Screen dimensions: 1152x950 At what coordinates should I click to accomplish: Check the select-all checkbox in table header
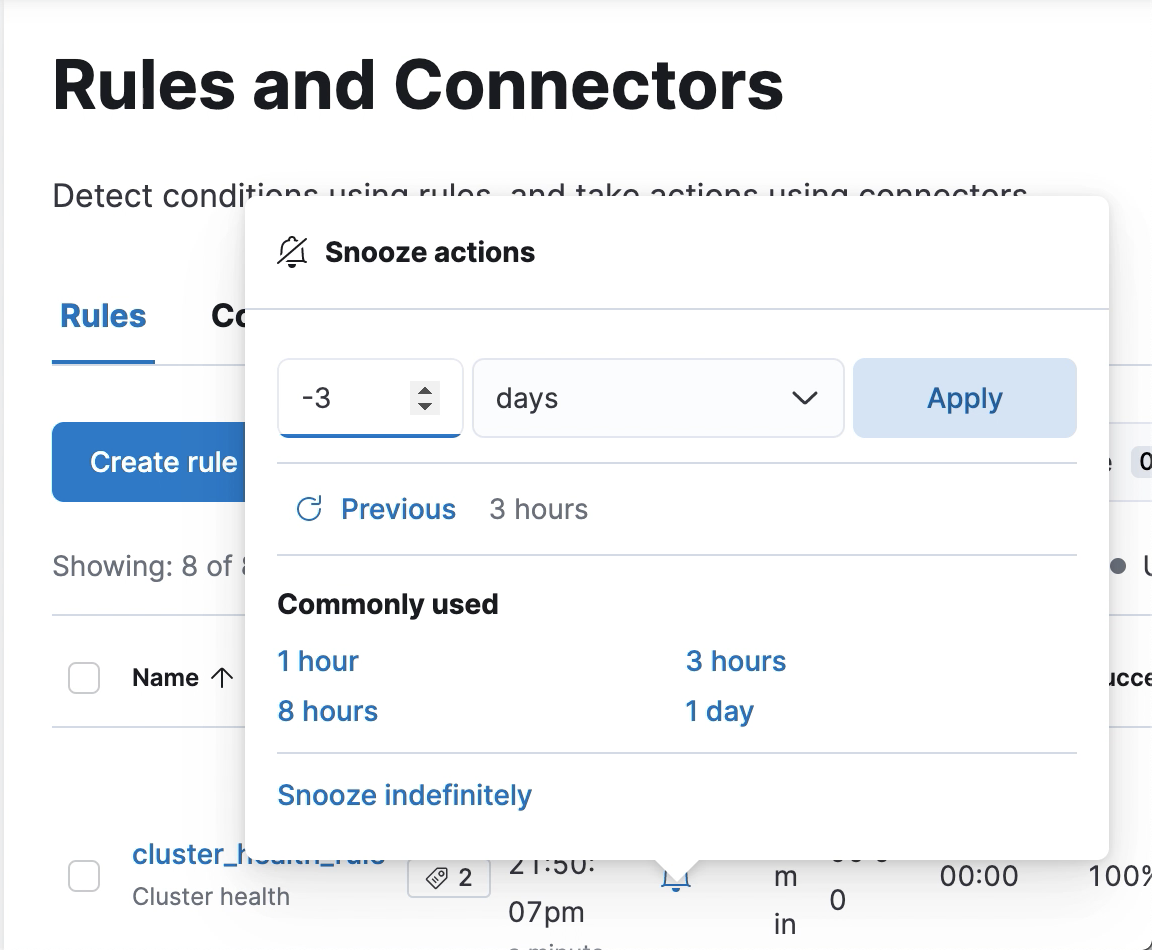tap(85, 677)
